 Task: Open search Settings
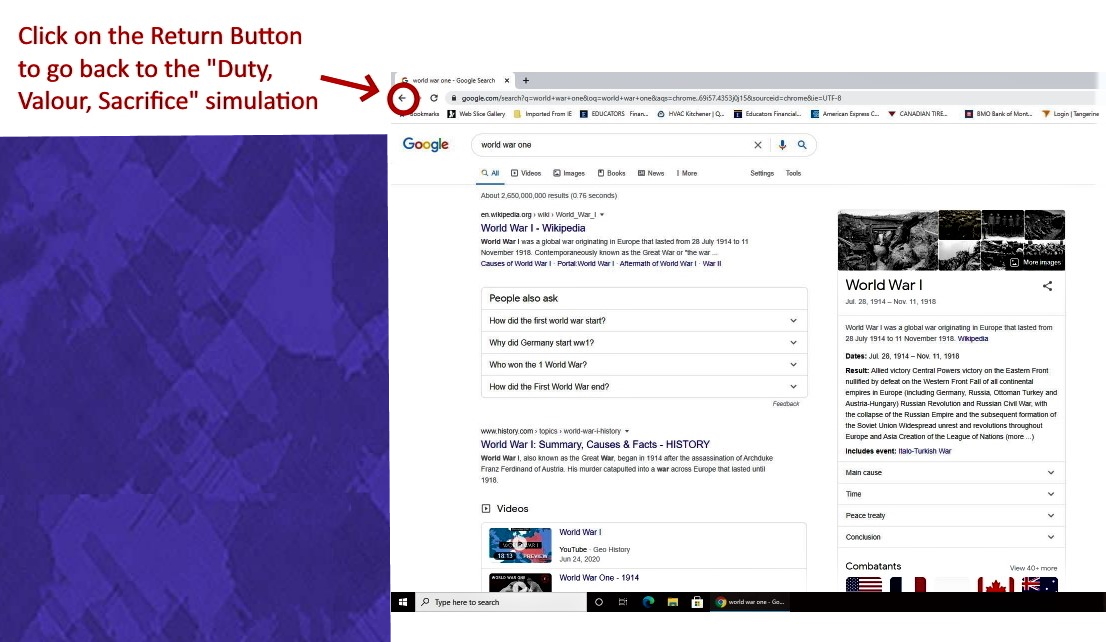tap(762, 173)
